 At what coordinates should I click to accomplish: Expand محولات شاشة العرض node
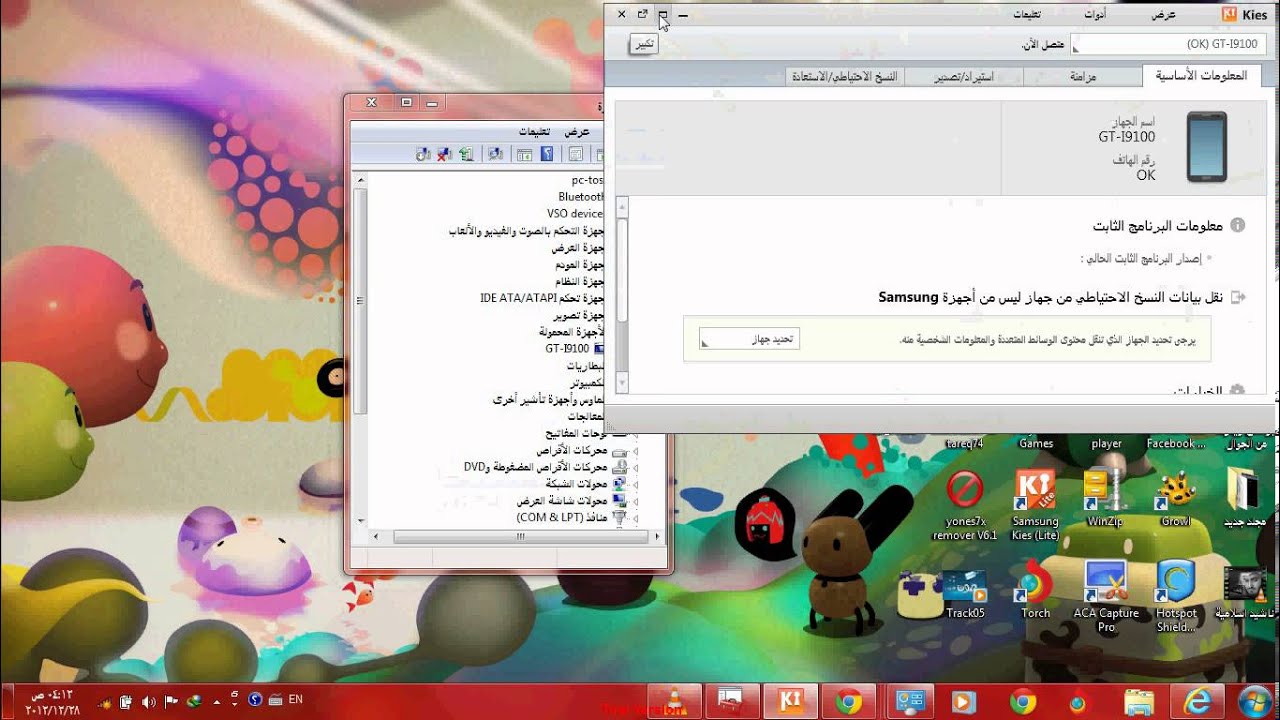(x=638, y=501)
